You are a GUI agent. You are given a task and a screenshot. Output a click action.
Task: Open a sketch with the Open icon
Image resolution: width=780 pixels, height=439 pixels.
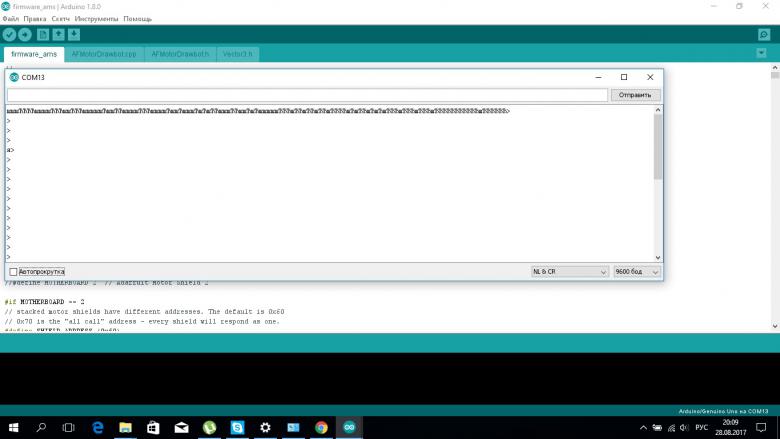(x=59, y=35)
